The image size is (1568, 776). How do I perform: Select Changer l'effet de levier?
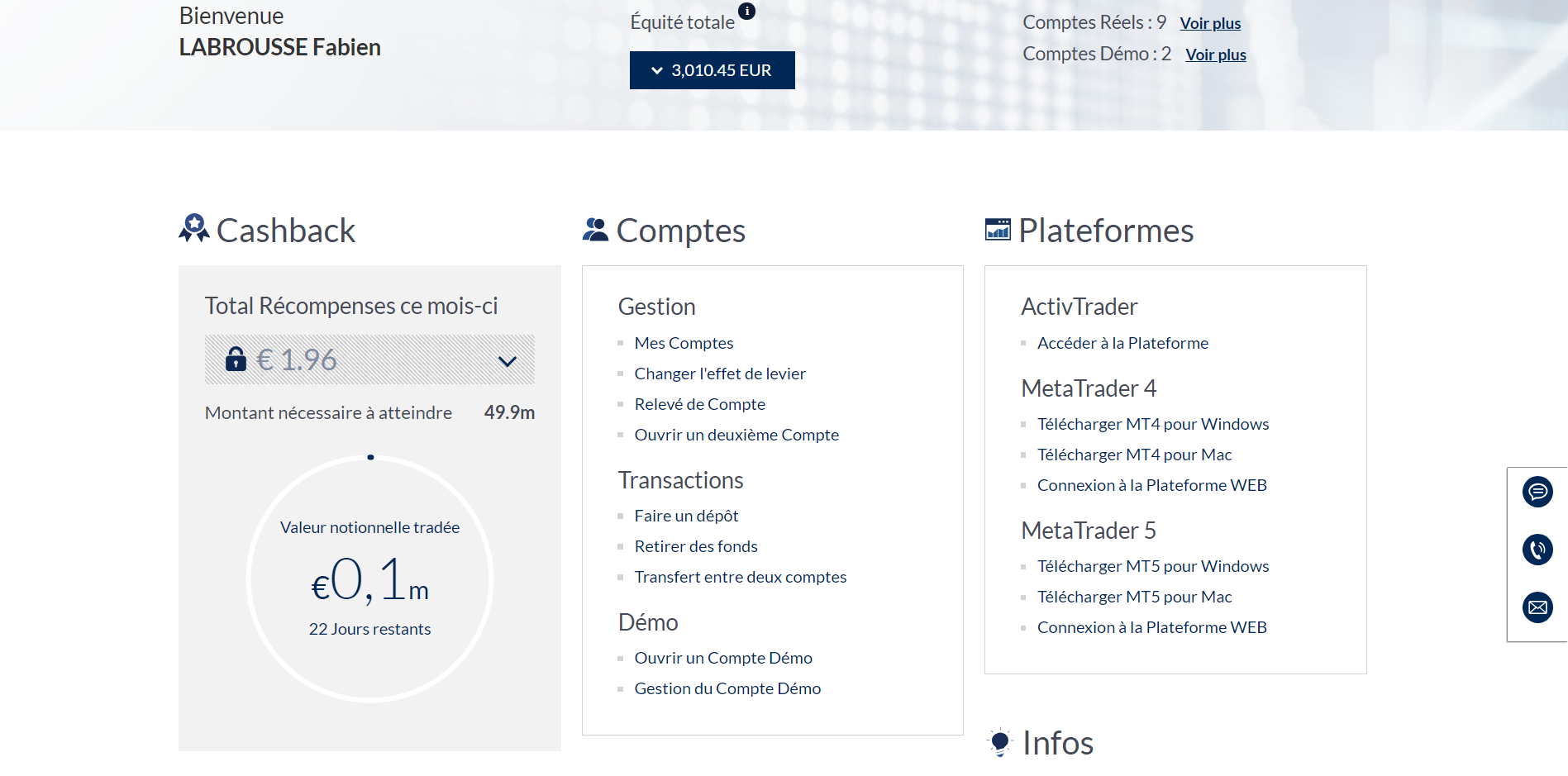coord(719,374)
